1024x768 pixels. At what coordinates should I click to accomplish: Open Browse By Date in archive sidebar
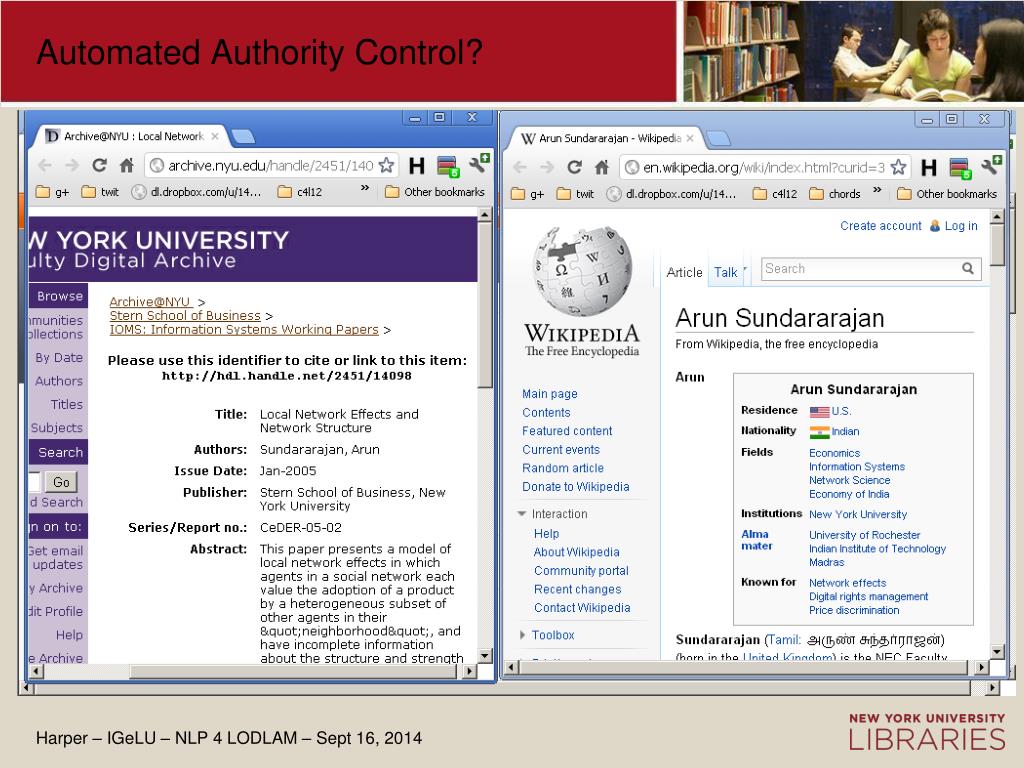(59, 358)
